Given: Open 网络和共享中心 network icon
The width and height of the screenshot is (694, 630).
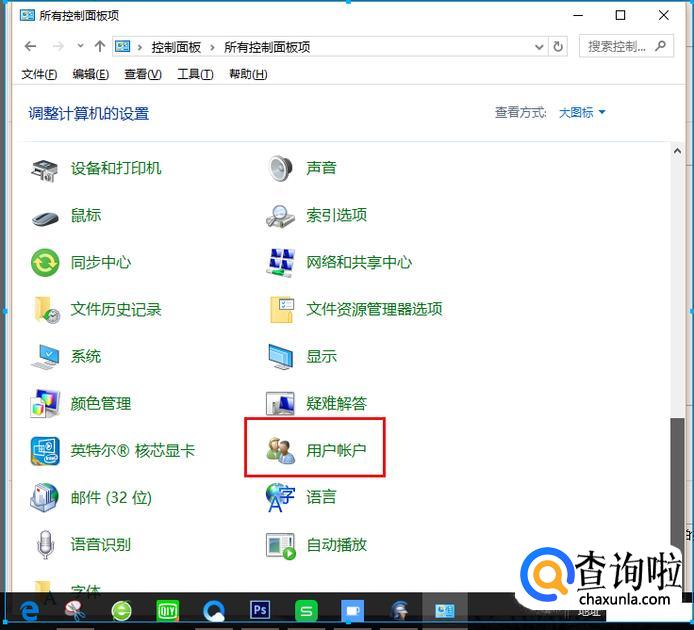Looking at the screenshot, I should tap(281, 262).
